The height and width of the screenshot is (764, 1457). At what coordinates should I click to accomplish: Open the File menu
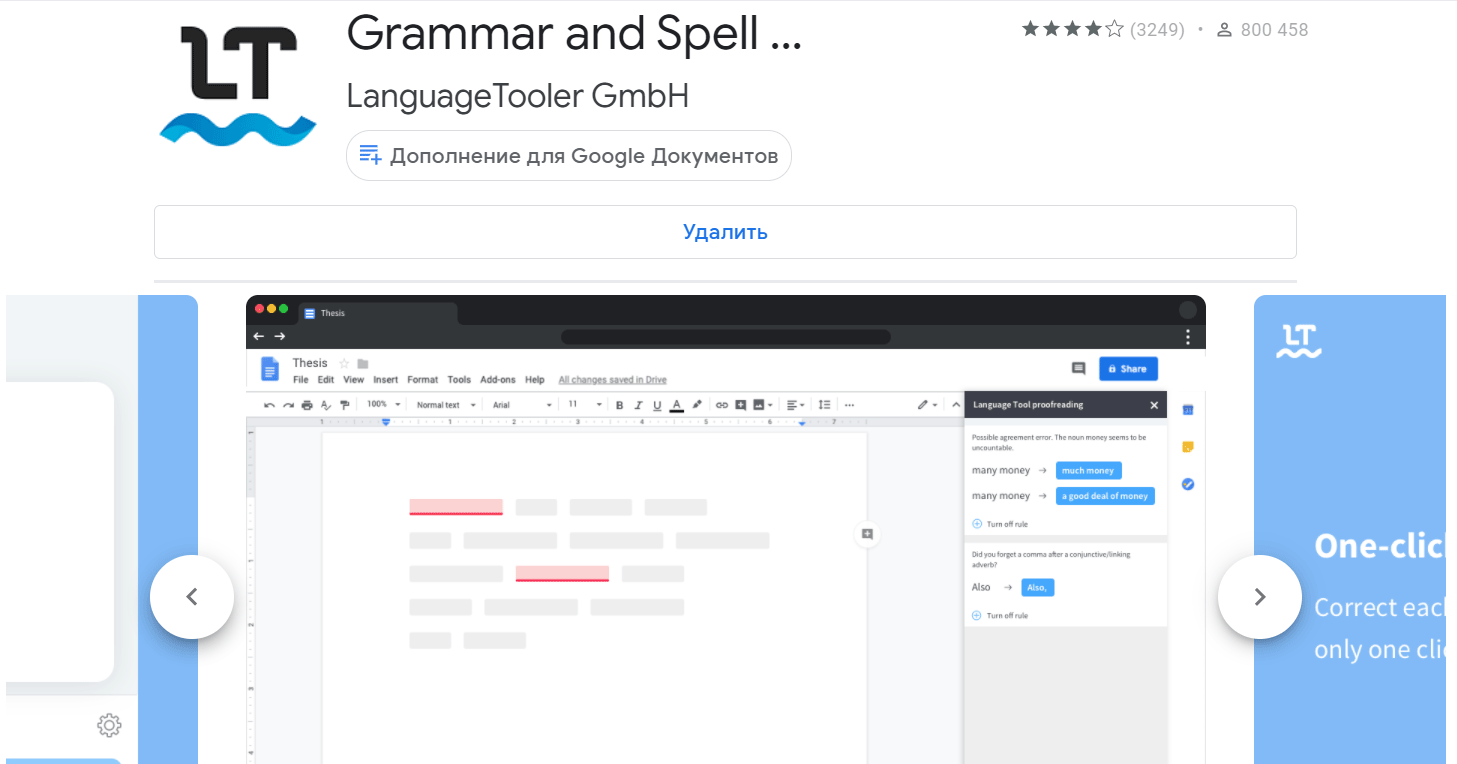tap(300, 380)
